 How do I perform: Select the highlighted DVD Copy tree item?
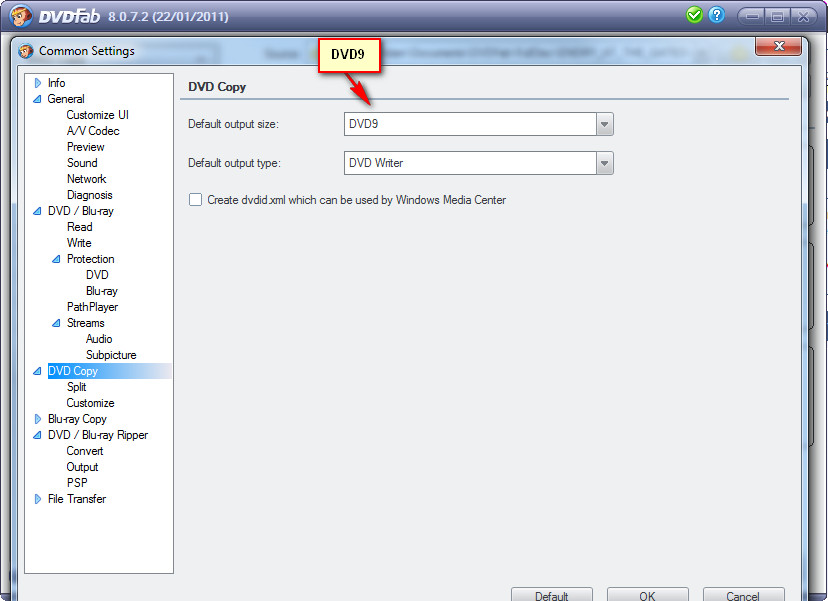[73, 371]
